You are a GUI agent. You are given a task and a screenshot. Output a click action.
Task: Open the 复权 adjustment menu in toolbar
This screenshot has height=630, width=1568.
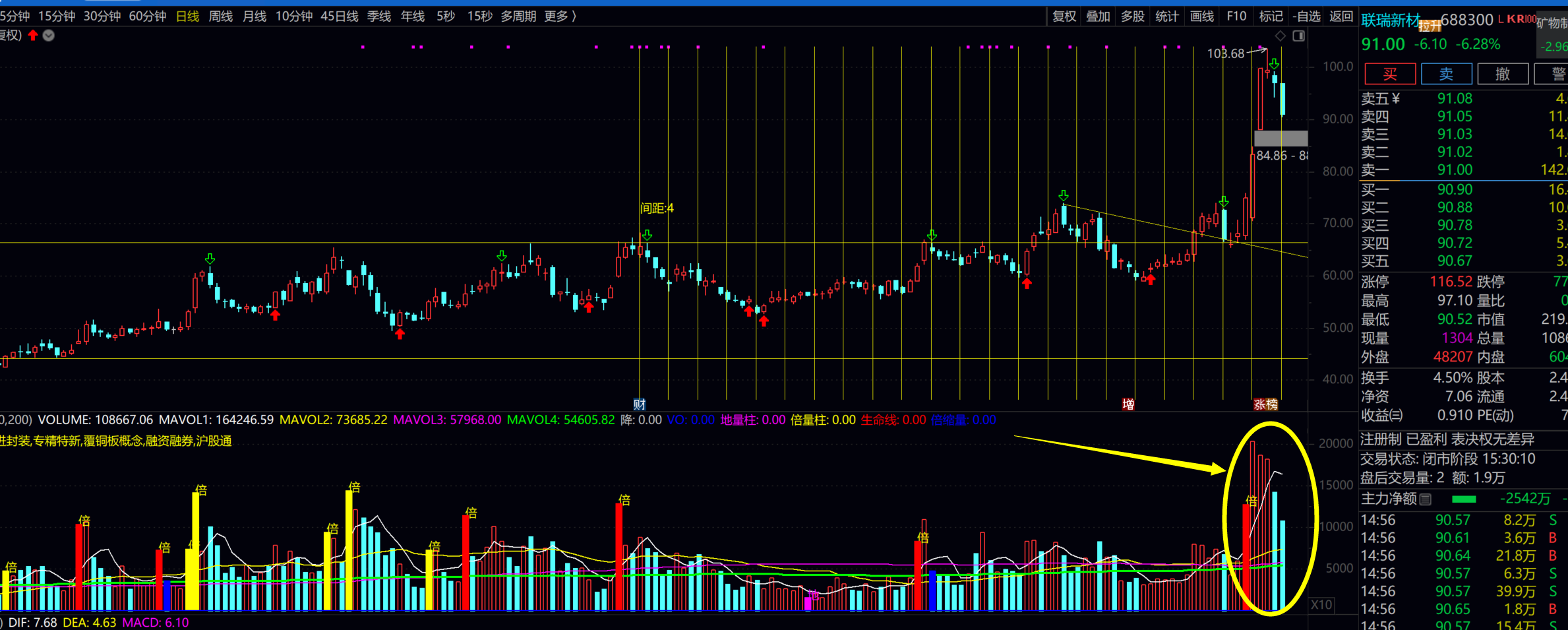(x=1064, y=16)
